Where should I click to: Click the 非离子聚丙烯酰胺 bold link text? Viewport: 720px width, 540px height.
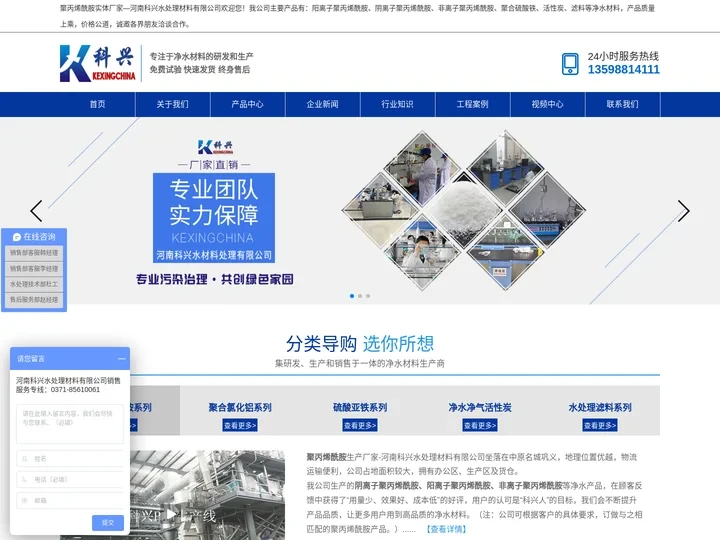pyautogui.click(x=530, y=485)
